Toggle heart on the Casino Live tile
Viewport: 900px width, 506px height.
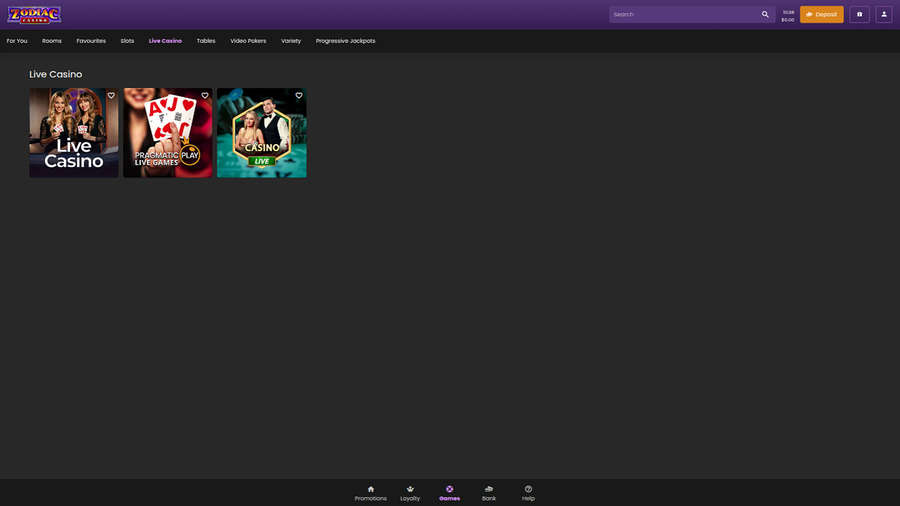[299, 96]
